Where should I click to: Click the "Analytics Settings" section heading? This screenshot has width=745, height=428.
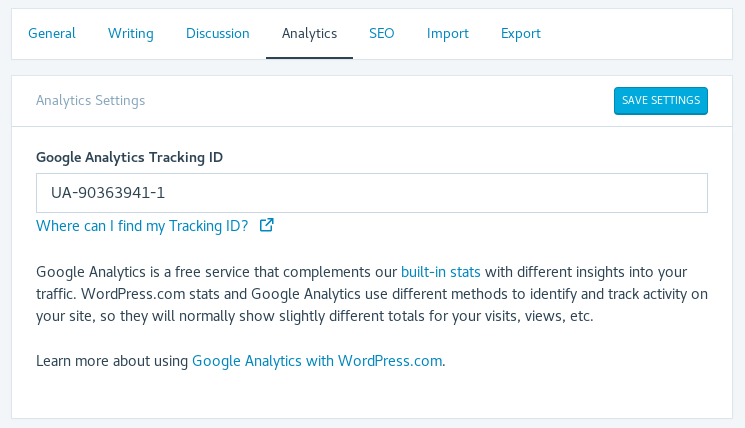[90, 101]
